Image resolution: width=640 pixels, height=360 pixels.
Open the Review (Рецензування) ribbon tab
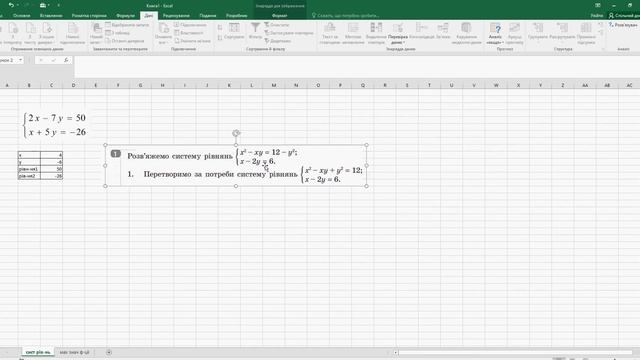click(176, 16)
